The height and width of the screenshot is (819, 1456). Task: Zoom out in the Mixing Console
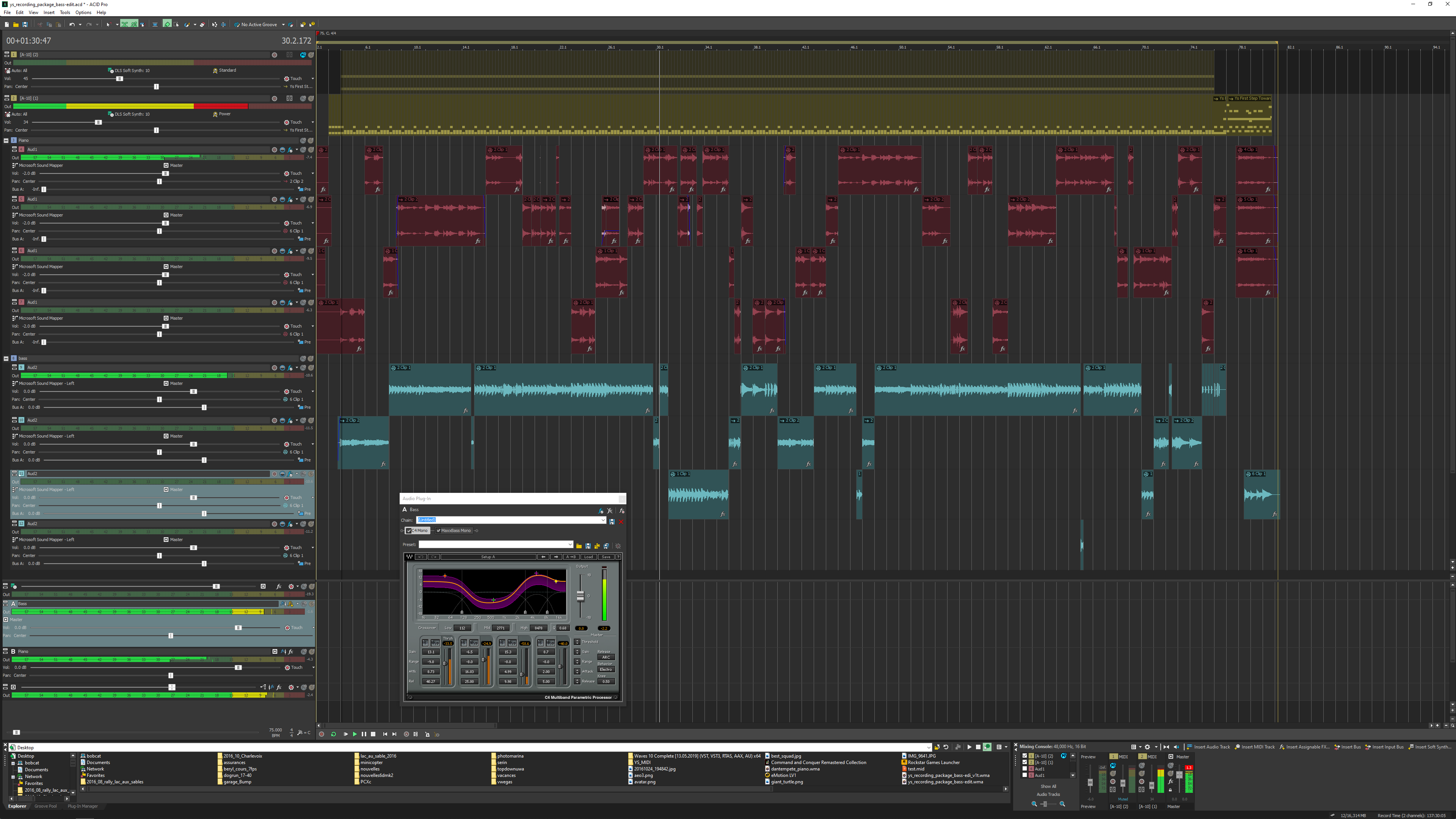click(x=1034, y=804)
